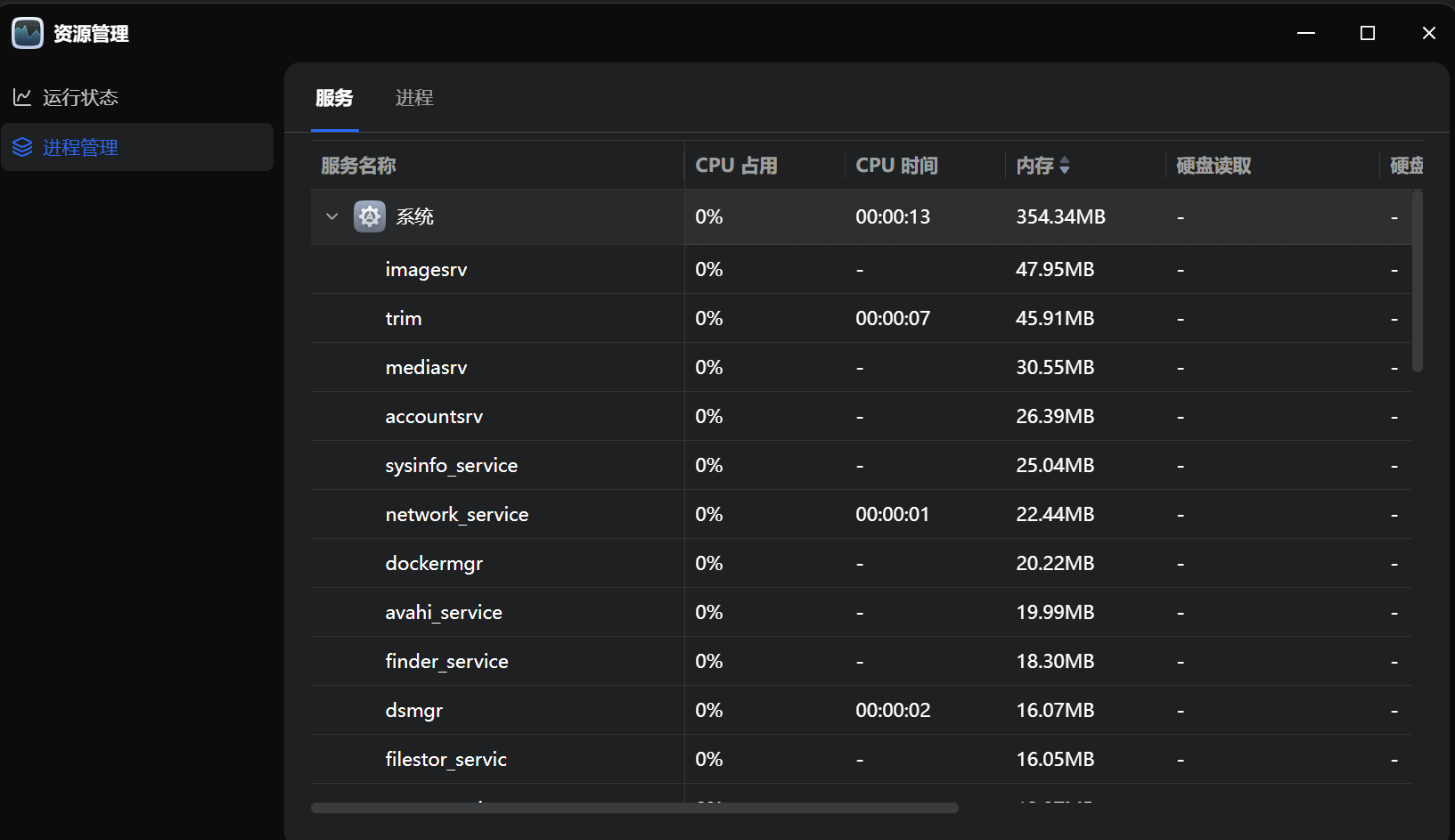
Task: Click the 硬盘读取 column header
Action: tap(1214, 166)
